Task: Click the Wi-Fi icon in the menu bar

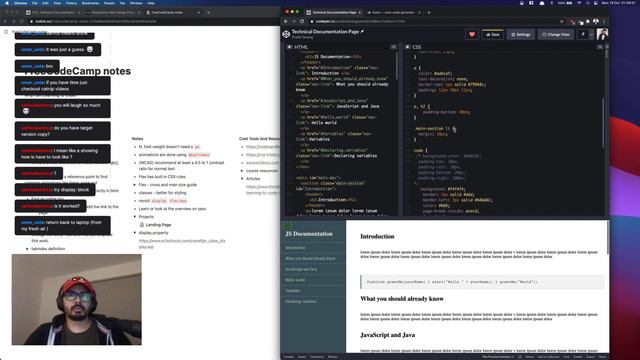Action: [579, 3]
